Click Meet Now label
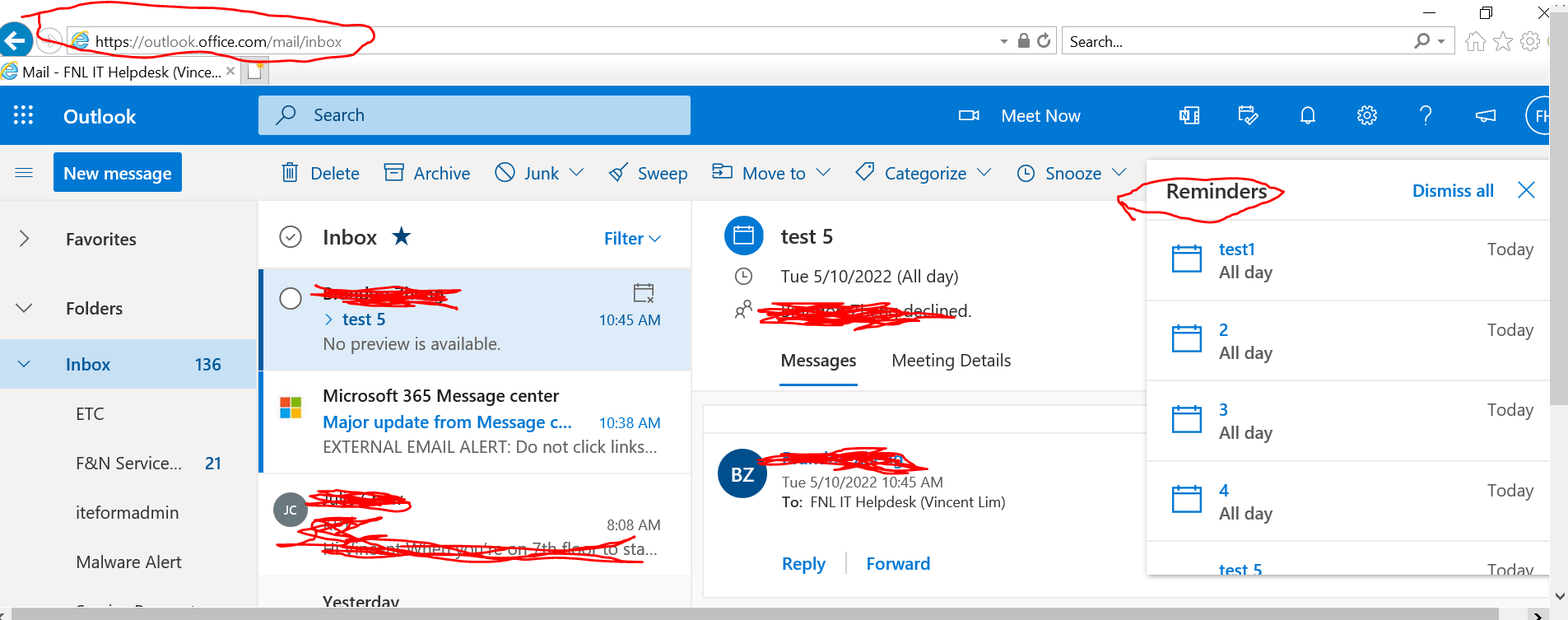 point(1040,116)
